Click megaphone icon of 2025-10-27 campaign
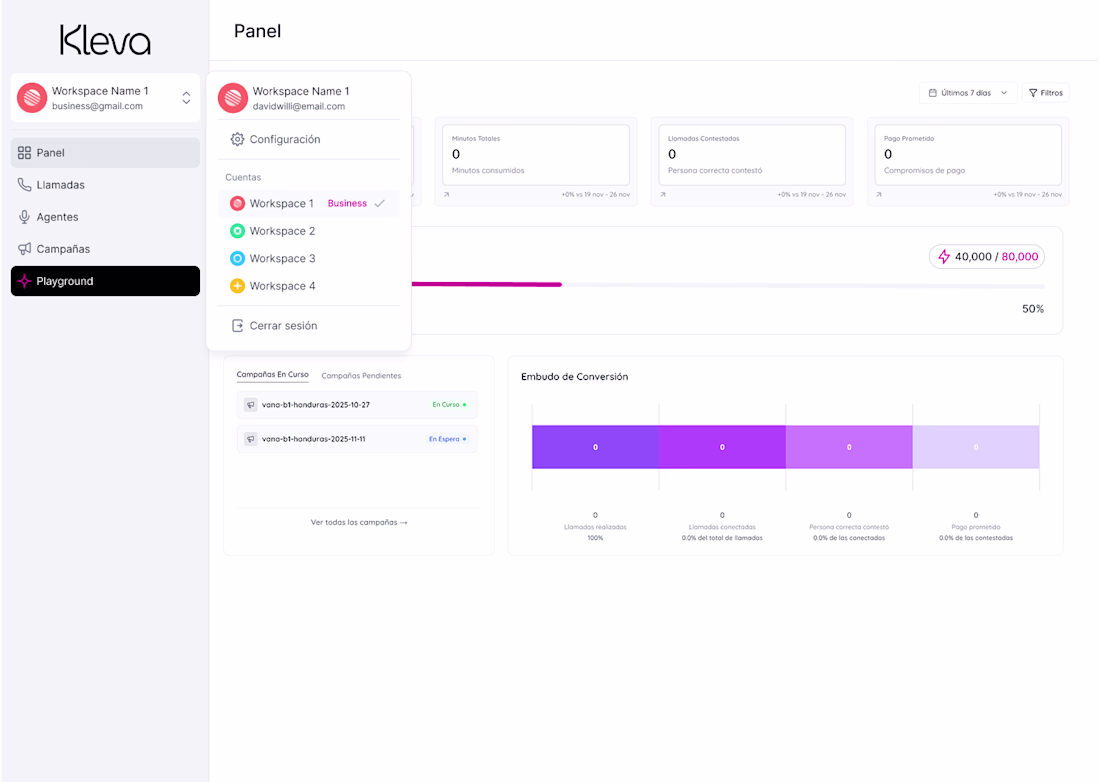The width and height of the screenshot is (1100, 782). 250,405
